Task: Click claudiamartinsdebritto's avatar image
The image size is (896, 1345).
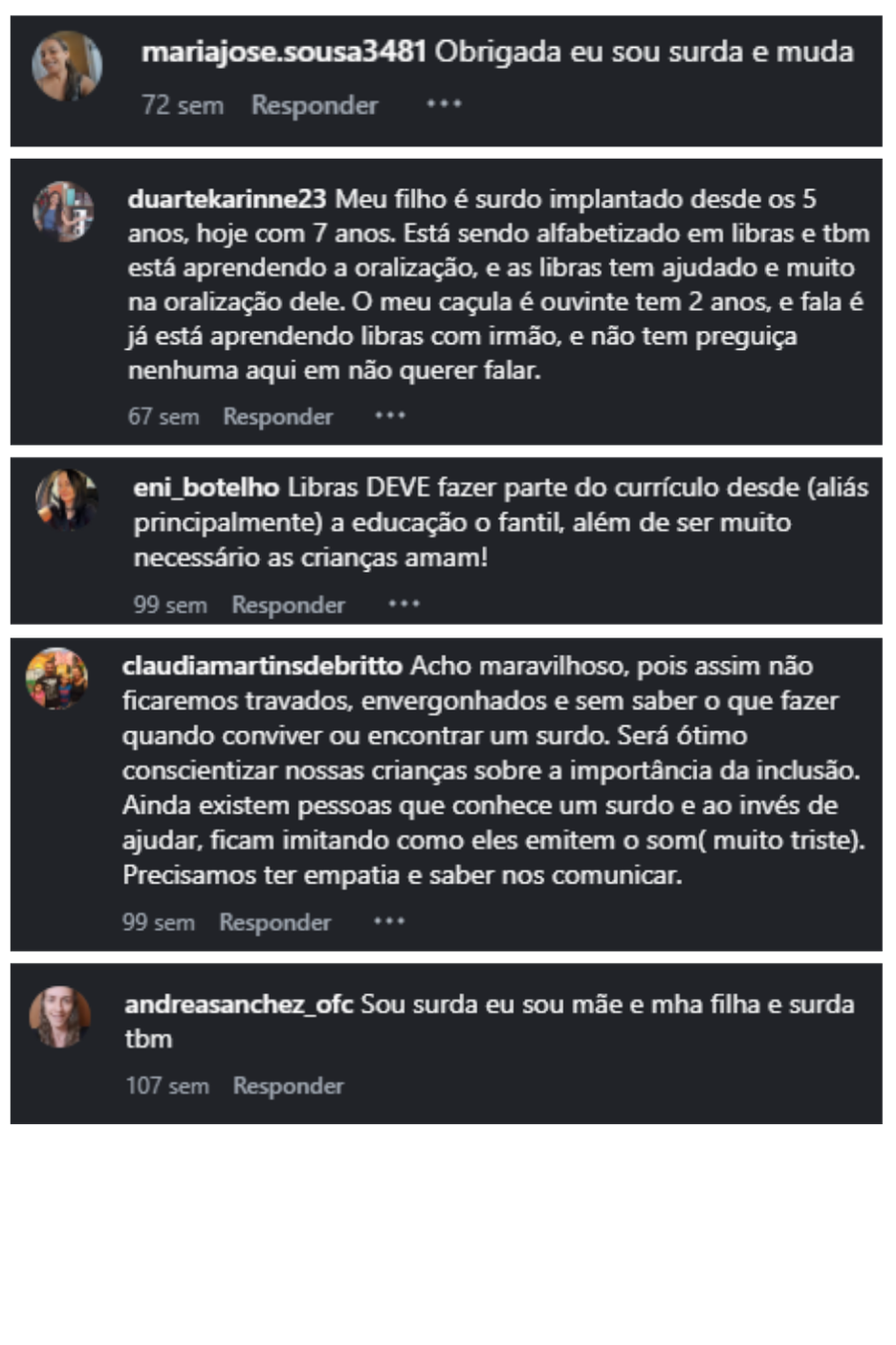Action: point(57,678)
